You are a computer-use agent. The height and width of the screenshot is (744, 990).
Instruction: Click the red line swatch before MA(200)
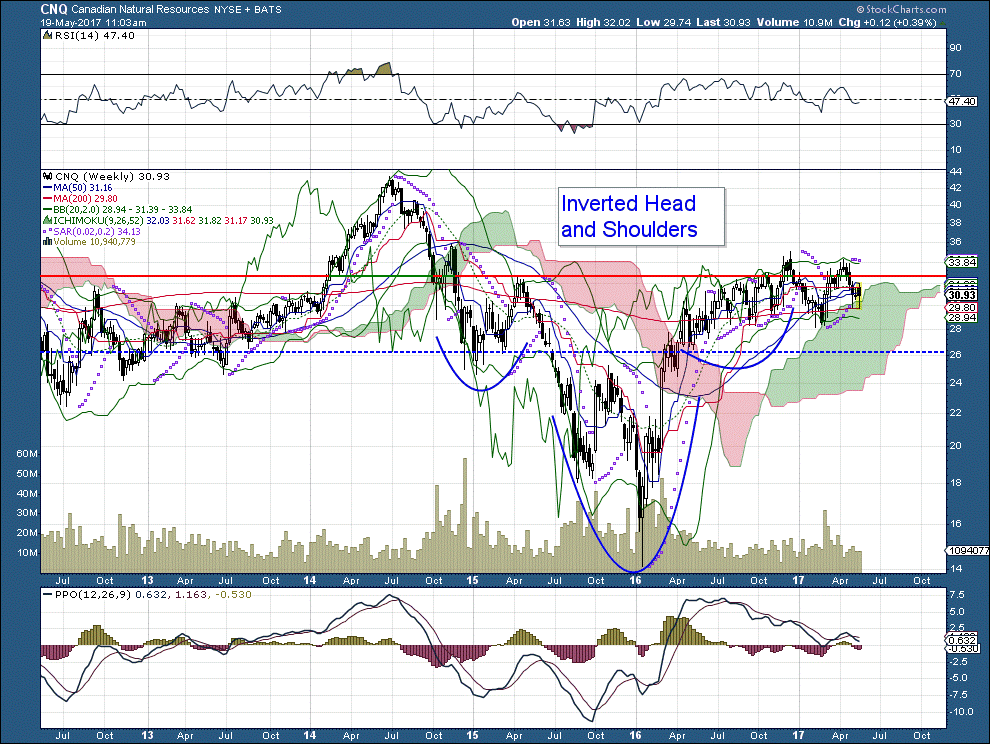[x=48, y=199]
